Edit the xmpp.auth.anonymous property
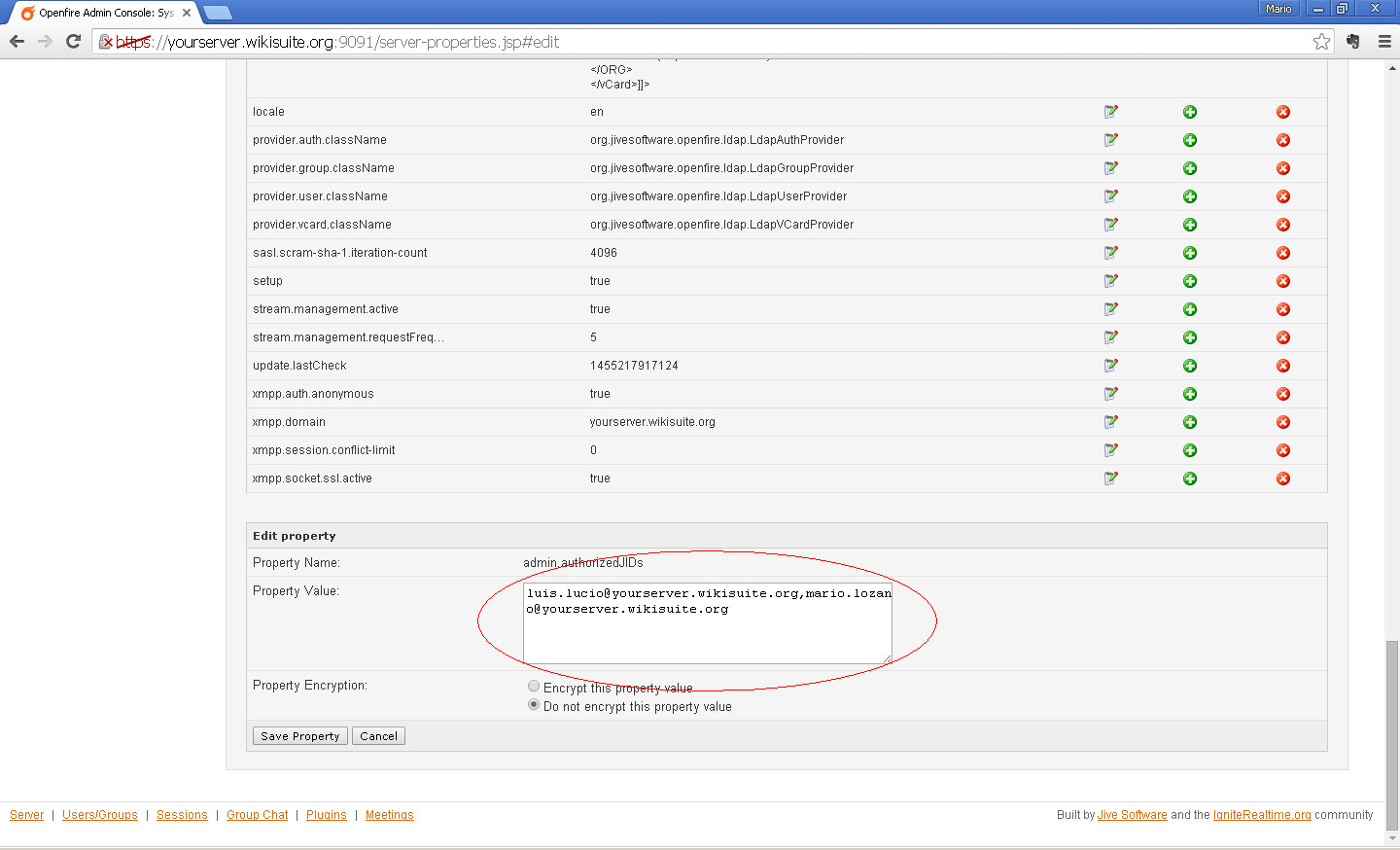The width and height of the screenshot is (1400, 850). (1110, 394)
